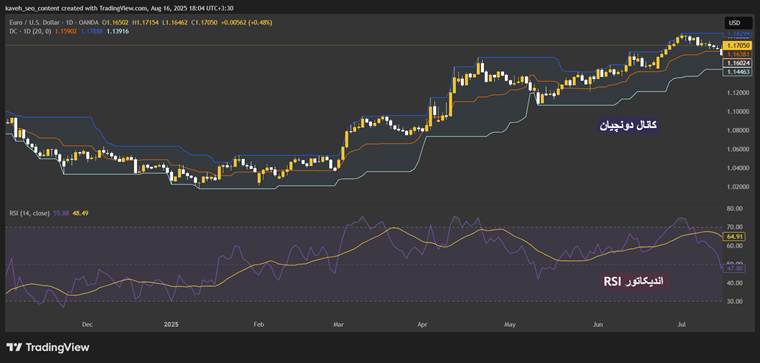
Task: Click the USD currency button
Action: coord(739,23)
